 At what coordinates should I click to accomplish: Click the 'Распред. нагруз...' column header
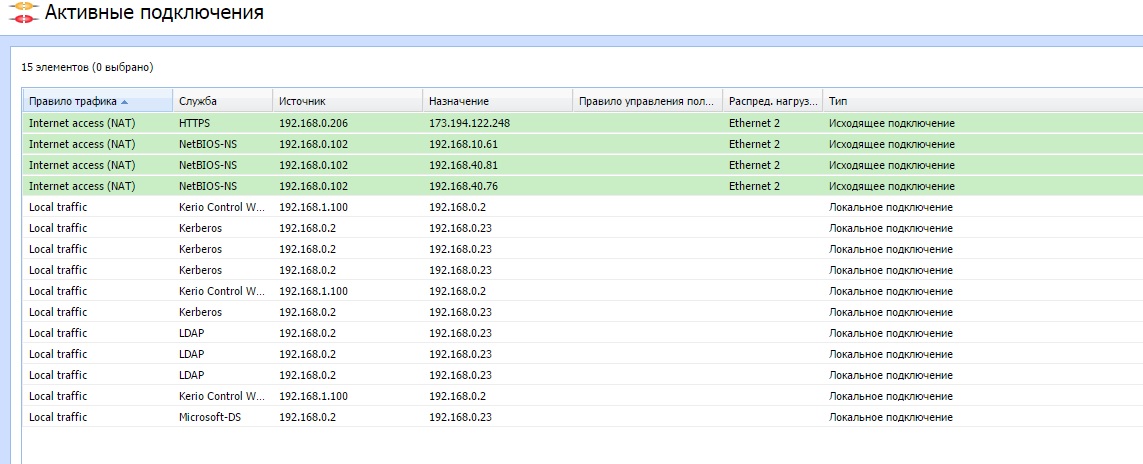click(773, 101)
